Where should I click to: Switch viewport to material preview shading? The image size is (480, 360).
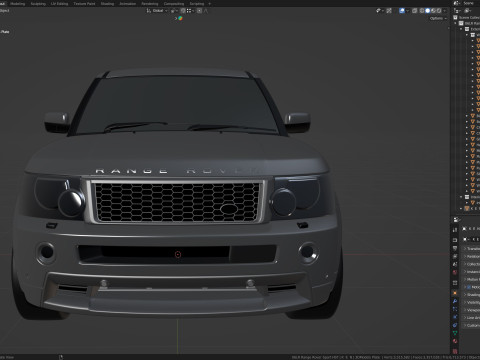(x=433, y=11)
